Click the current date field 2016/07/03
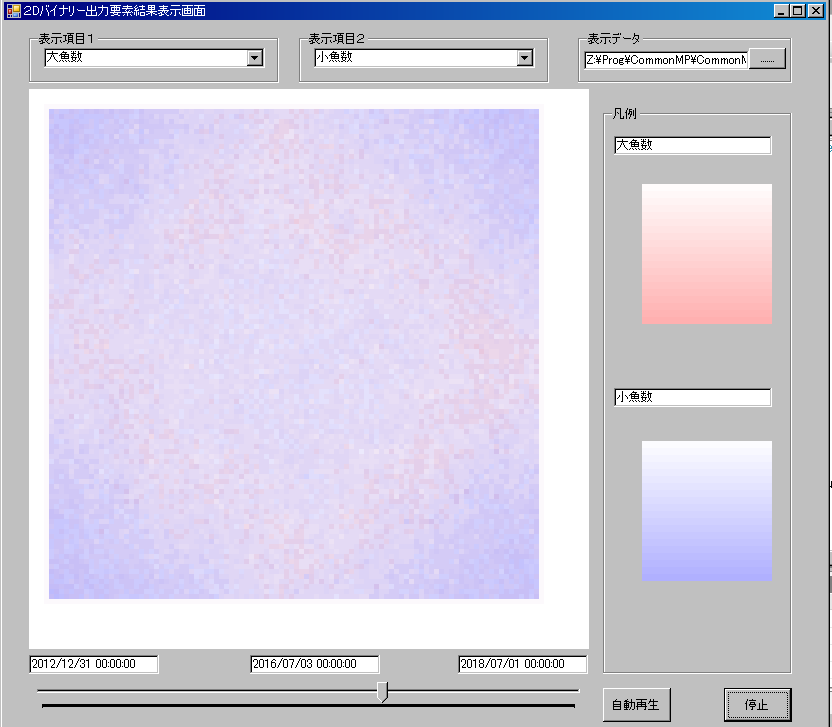This screenshot has width=832, height=727. pos(315,664)
